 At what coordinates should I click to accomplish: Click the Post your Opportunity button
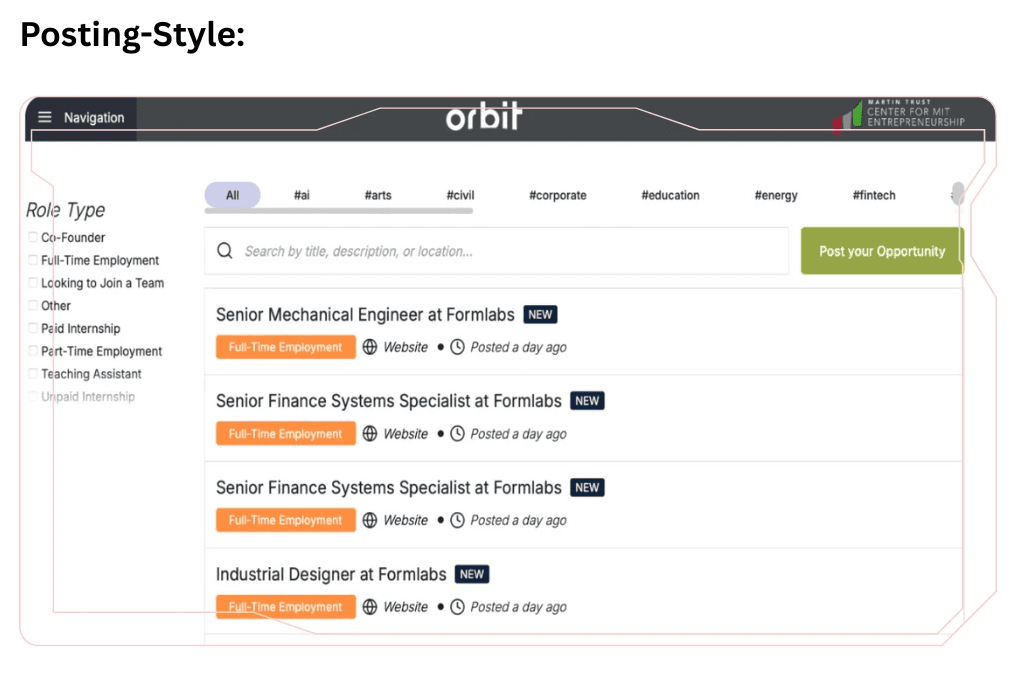click(x=882, y=251)
